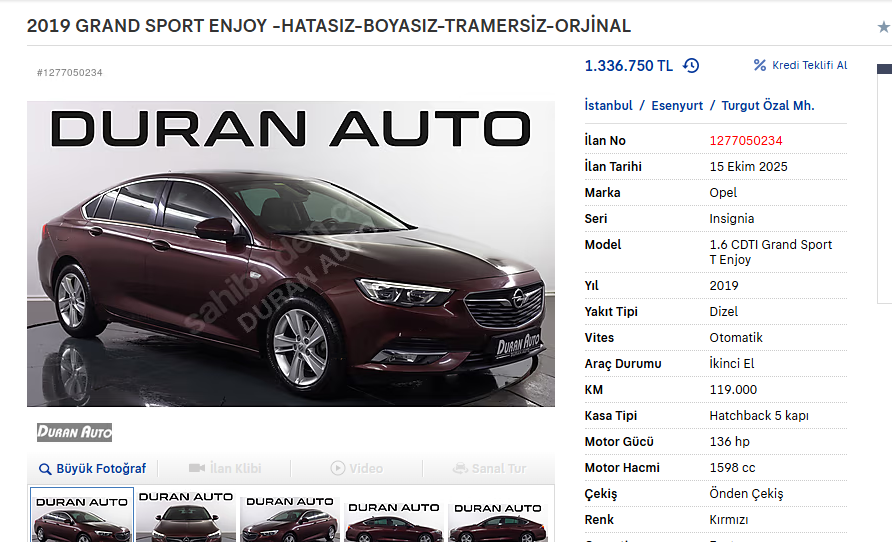Click the Yakıt Tipi label
The image size is (892, 542).
(611, 312)
